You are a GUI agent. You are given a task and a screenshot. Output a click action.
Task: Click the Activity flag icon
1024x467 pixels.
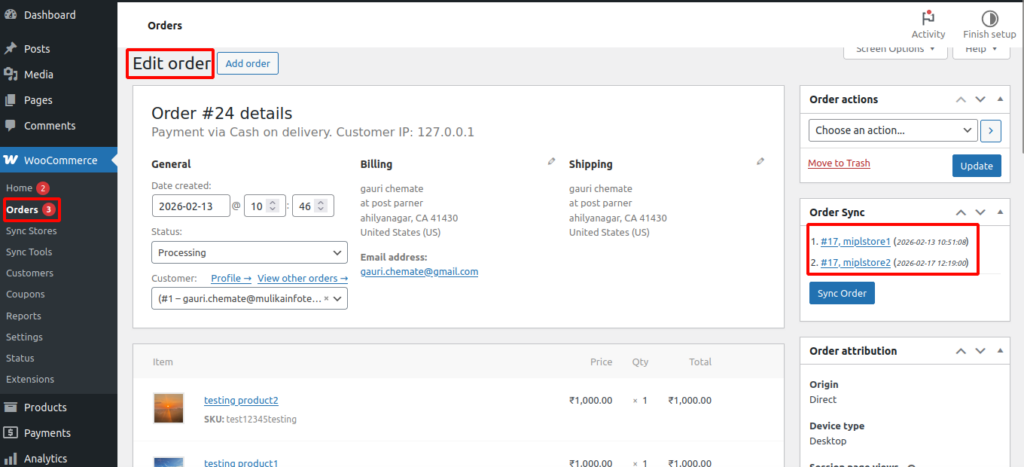coord(928,18)
